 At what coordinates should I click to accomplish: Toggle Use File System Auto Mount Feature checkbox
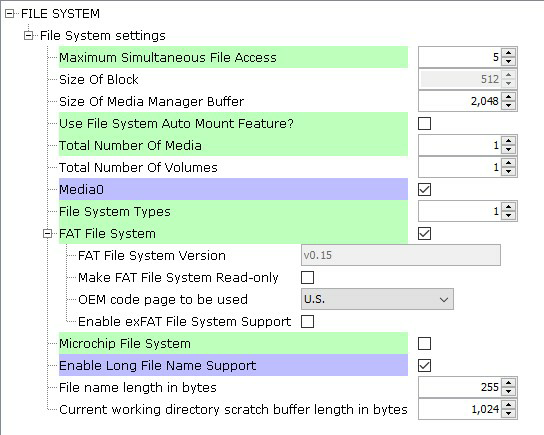(x=424, y=123)
